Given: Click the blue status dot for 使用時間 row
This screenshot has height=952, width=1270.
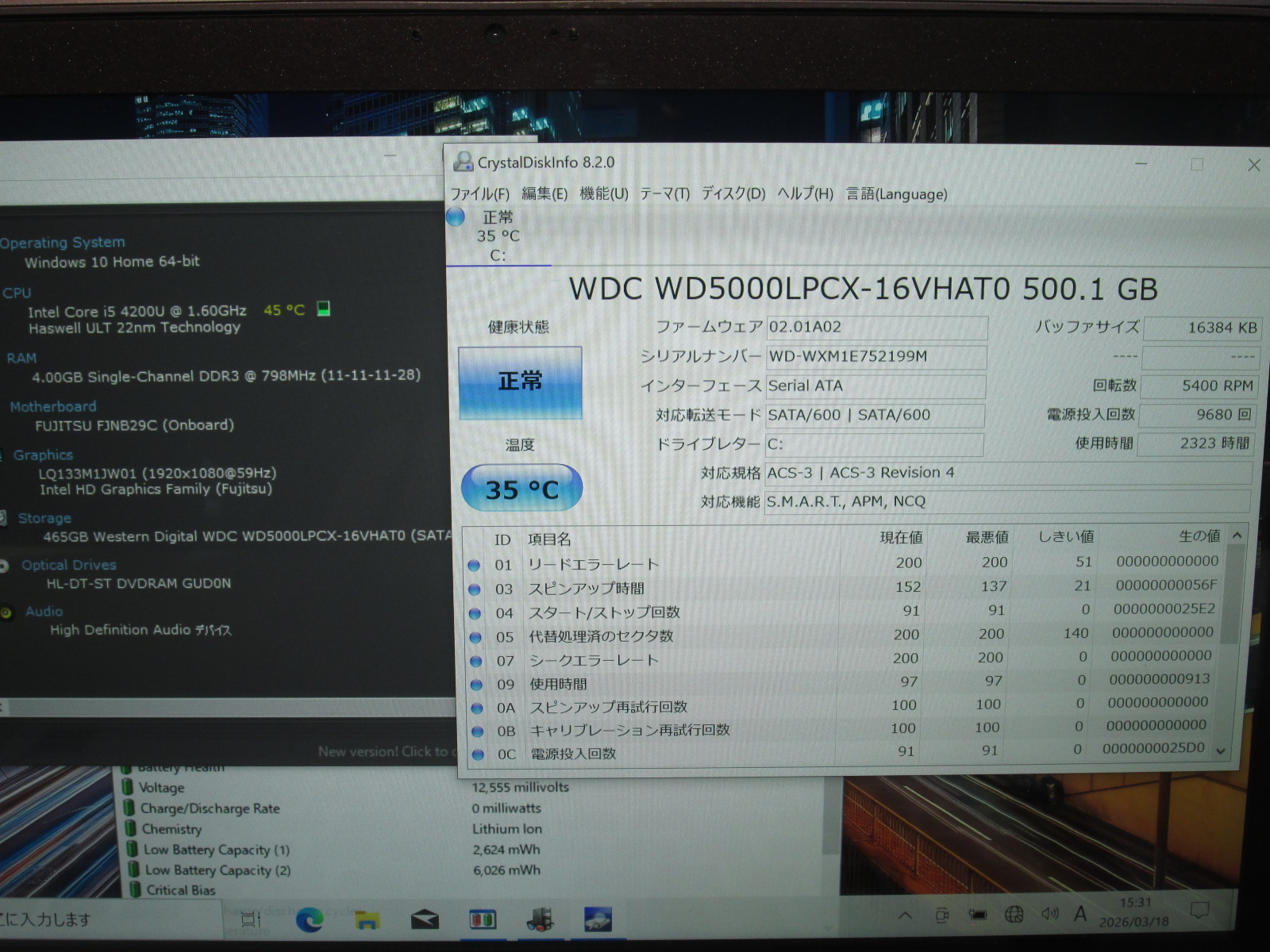Looking at the screenshot, I should [x=476, y=685].
